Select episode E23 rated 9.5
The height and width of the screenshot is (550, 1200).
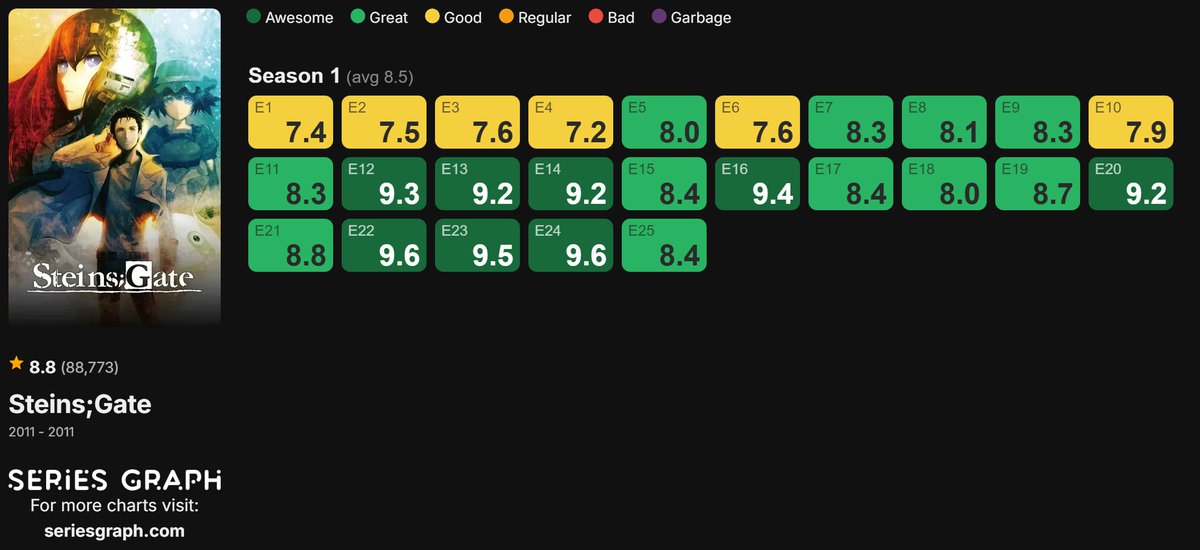[477, 245]
